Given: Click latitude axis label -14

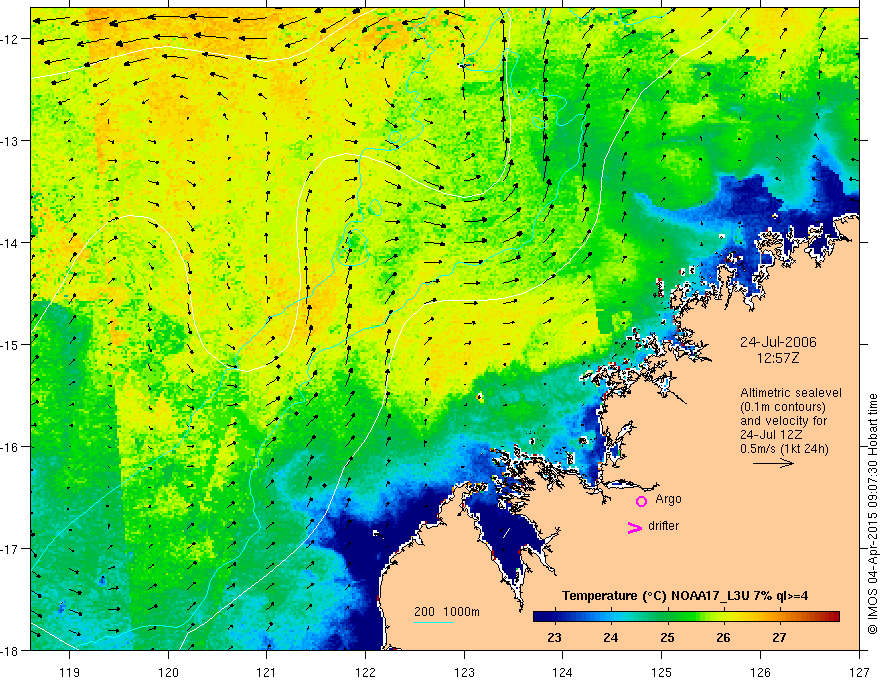Looking at the screenshot, I should 11,243.
